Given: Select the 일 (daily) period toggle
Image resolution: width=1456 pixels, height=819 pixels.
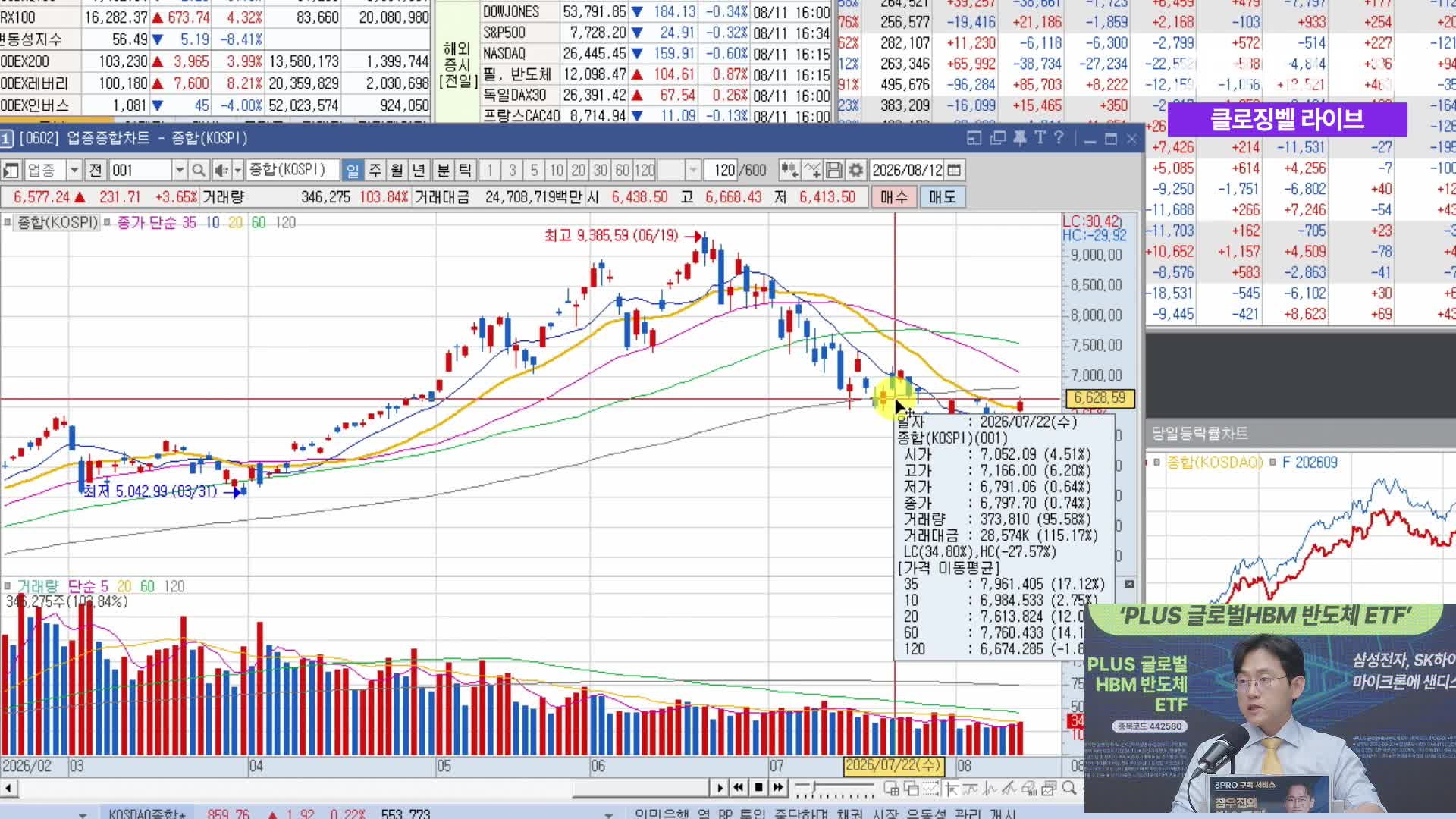Looking at the screenshot, I should click(353, 170).
